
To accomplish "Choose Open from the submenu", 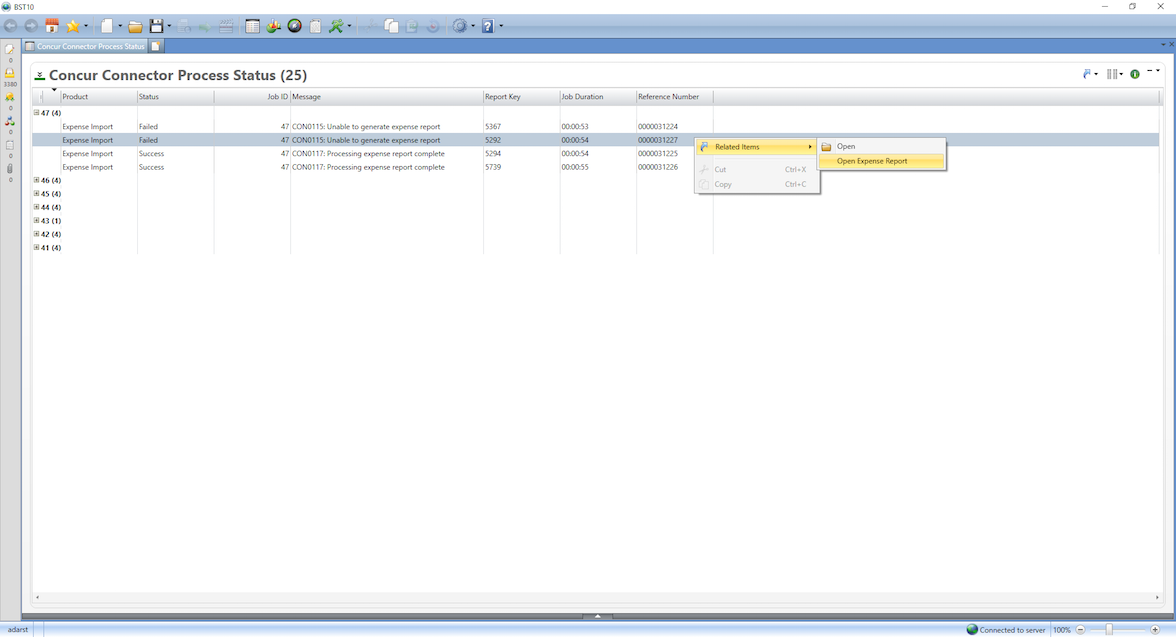I will tap(881, 146).
